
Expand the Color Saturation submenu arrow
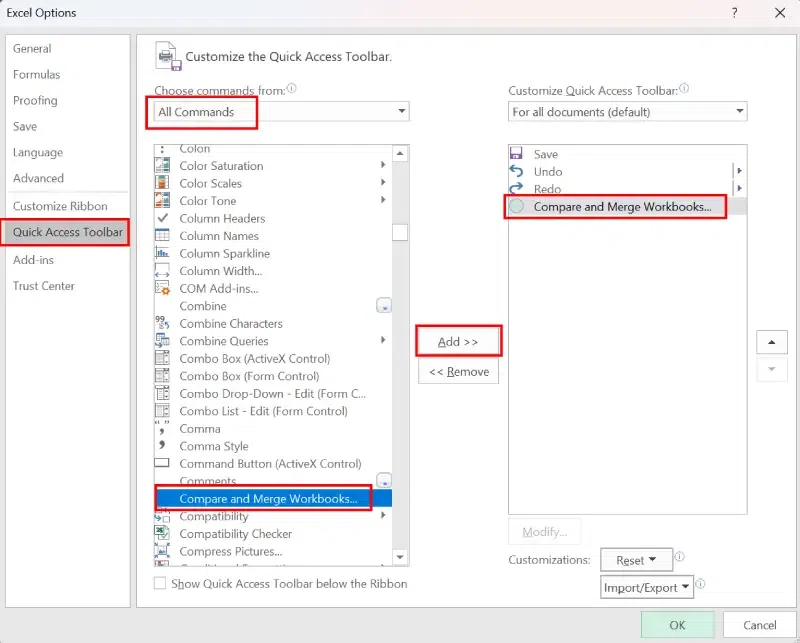tap(383, 165)
